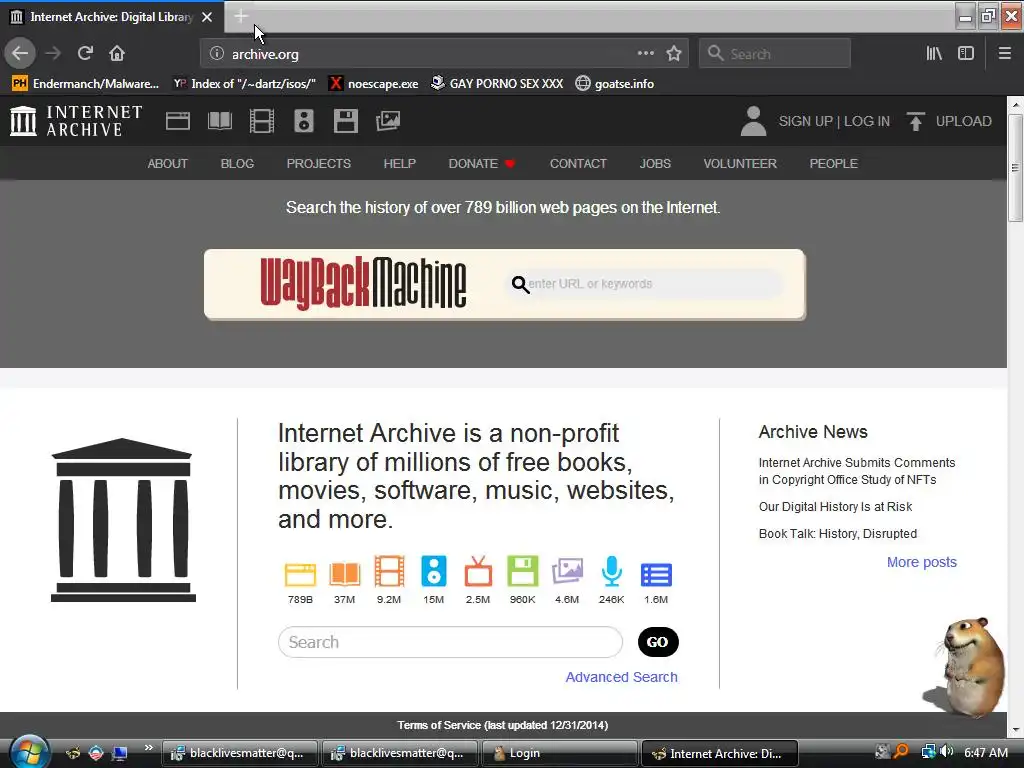The height and width of the screenshot is (768, 1024).
Task: Open TV collection showing 2.5M
Action: (x=478, y=580)
